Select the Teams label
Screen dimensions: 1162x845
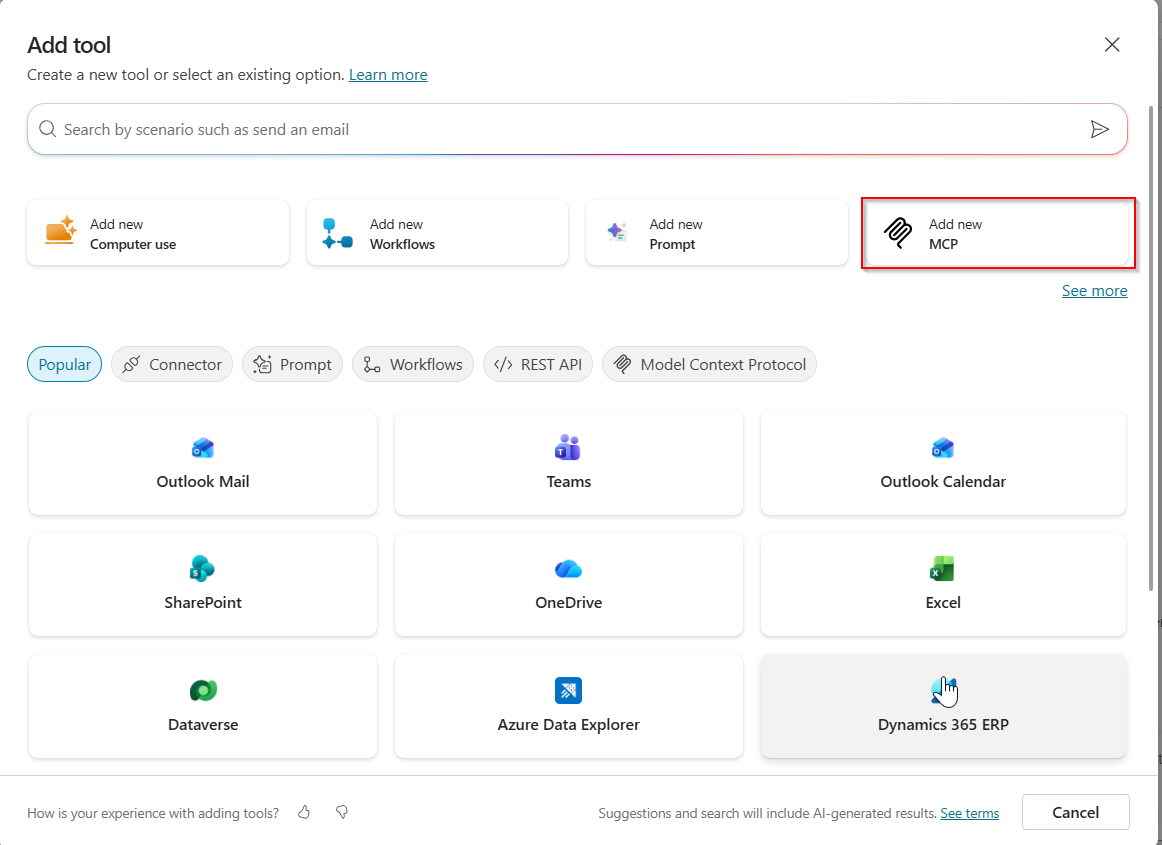click(x=568, y=482)
